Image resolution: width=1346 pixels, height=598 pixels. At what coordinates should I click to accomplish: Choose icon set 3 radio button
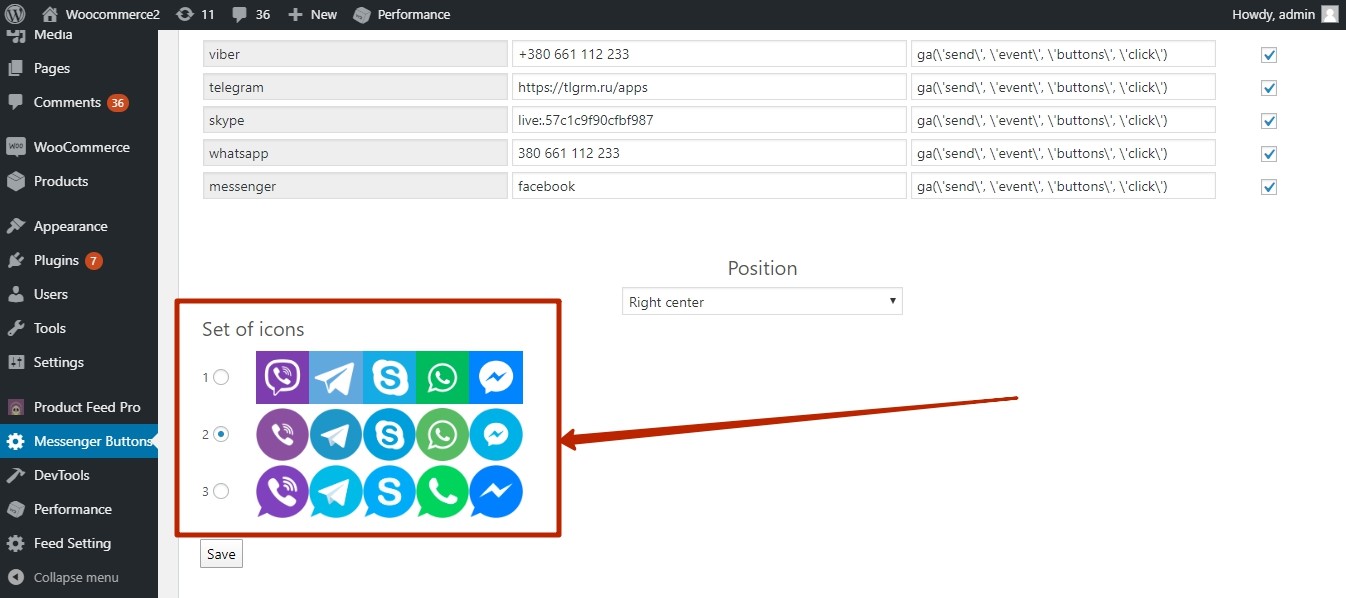click(x=221, y=491)
